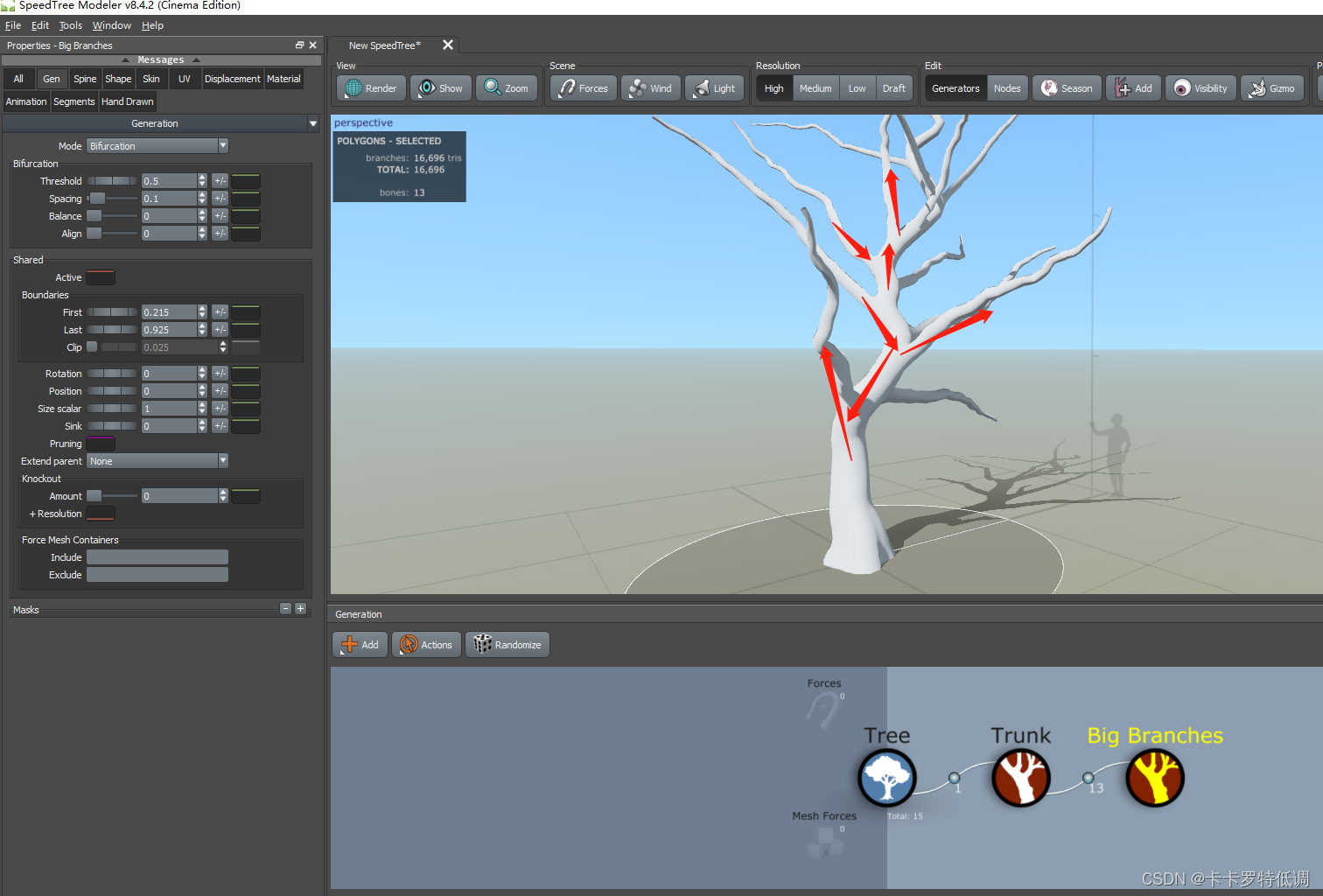
Task: Toggle the Wind scene button
Action: pos(651,88)
